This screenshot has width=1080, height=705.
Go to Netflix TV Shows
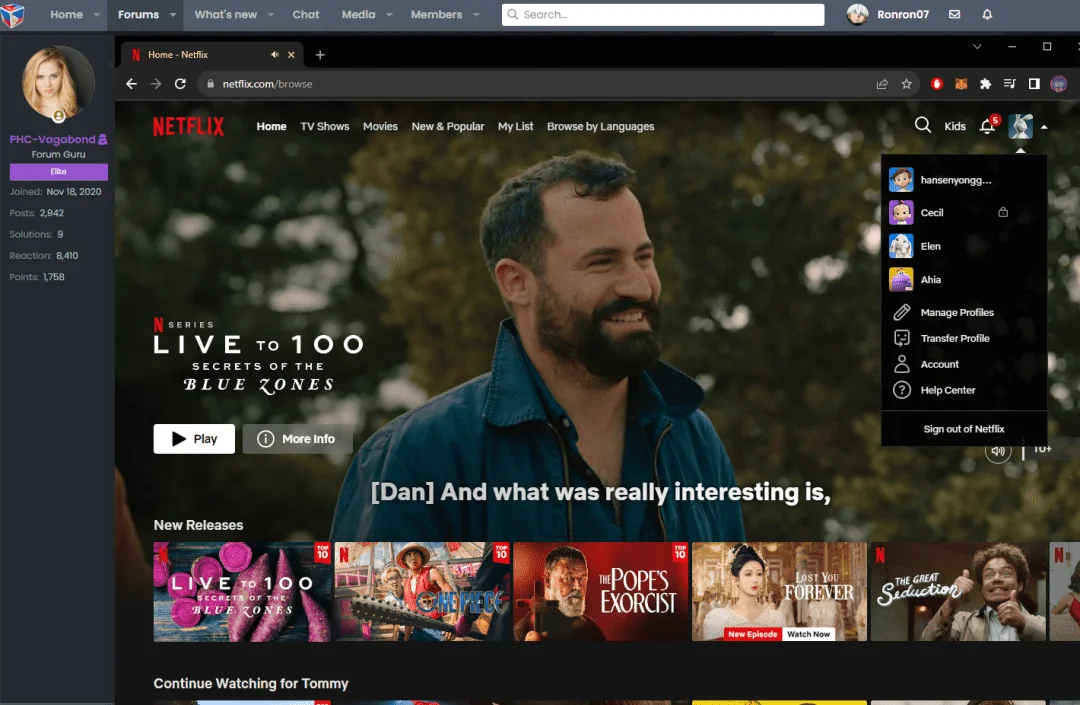coord(324,127)
